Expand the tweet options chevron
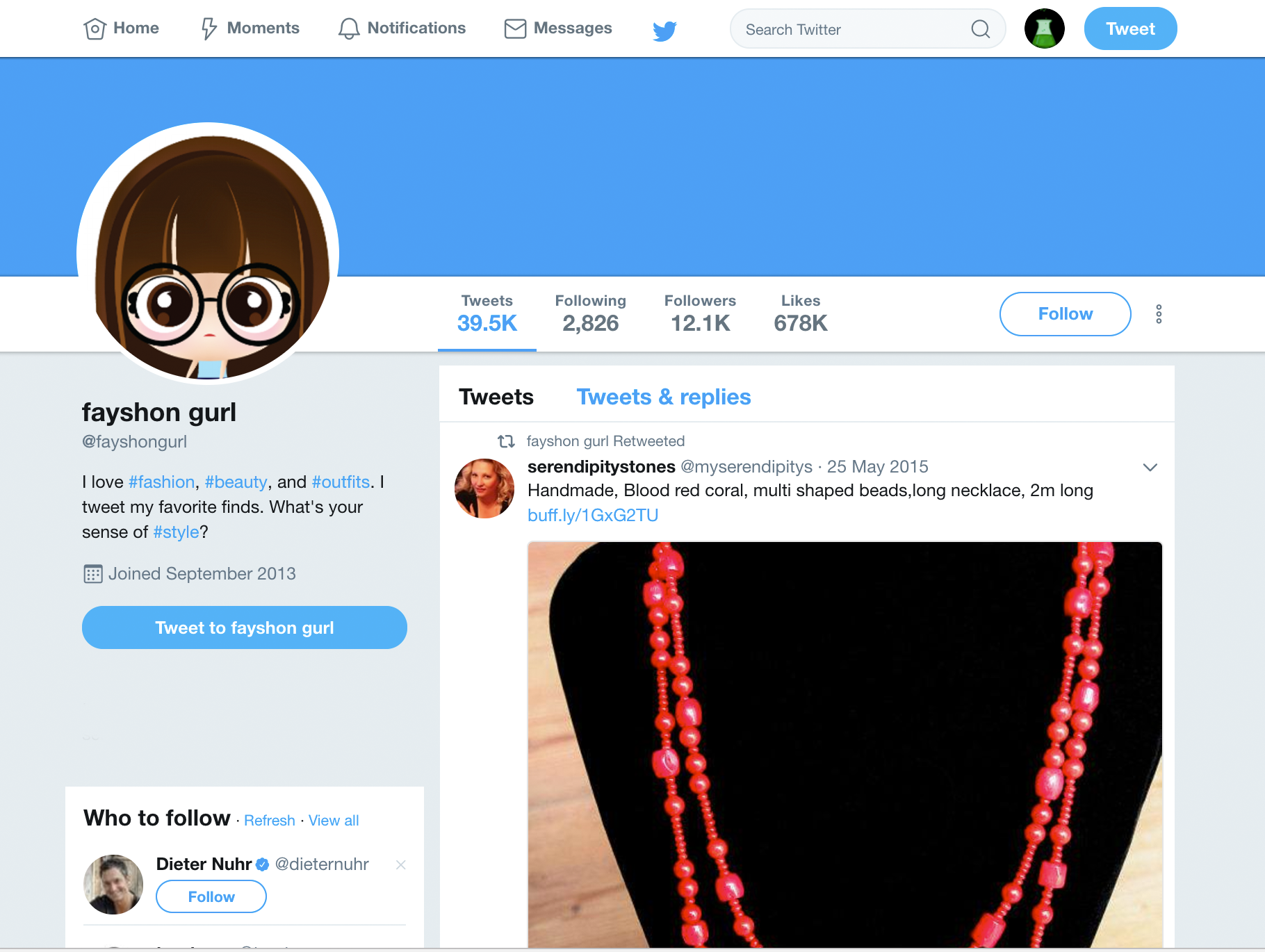The width and height of the screenshot is (1265, 952). pos(1150,467)
